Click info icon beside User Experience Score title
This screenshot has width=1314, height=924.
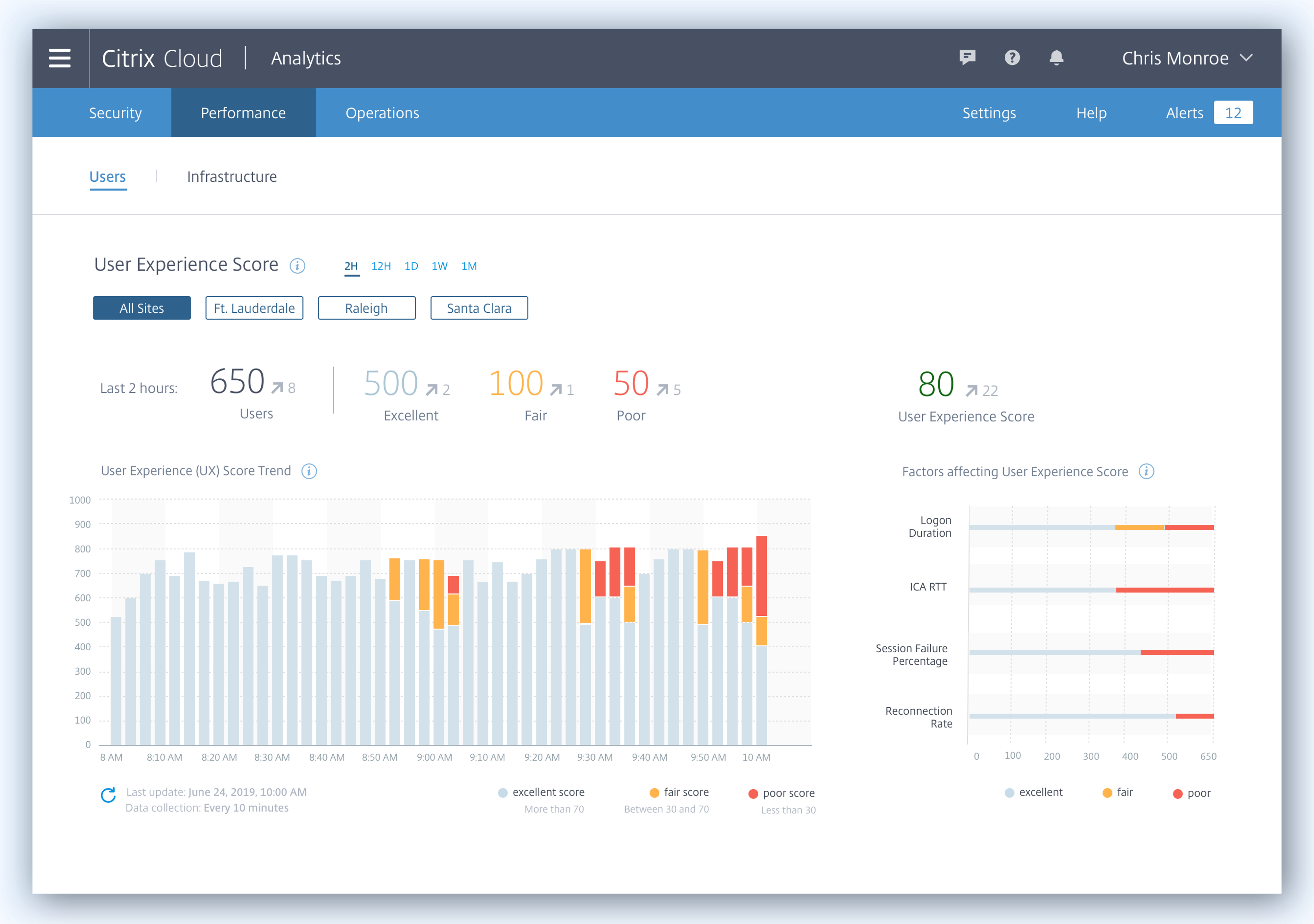pos(297,265)
